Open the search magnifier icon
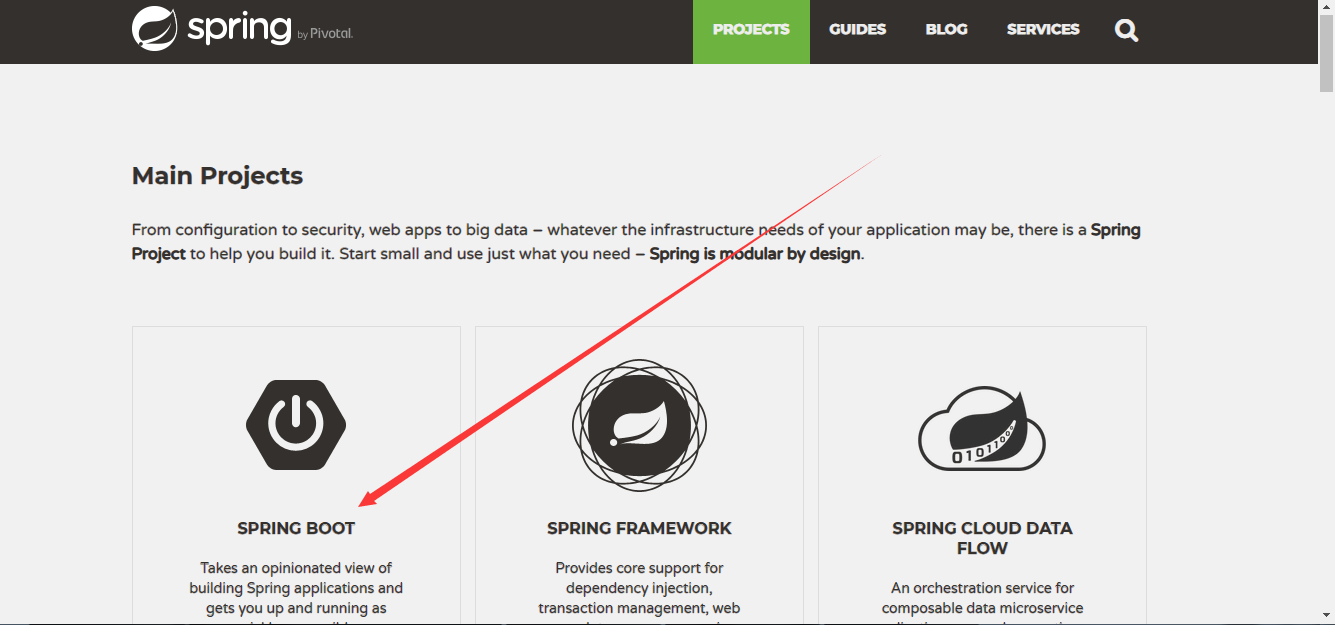The width and height of the screenshot is (1335, 625). tap(1127, 31)
